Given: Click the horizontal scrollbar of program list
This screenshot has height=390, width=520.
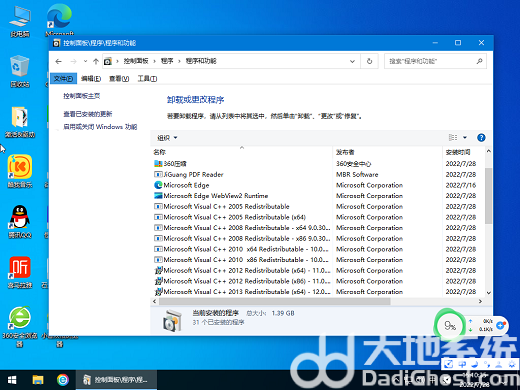Looking at the screenshot, I should [x=275, y=301].
